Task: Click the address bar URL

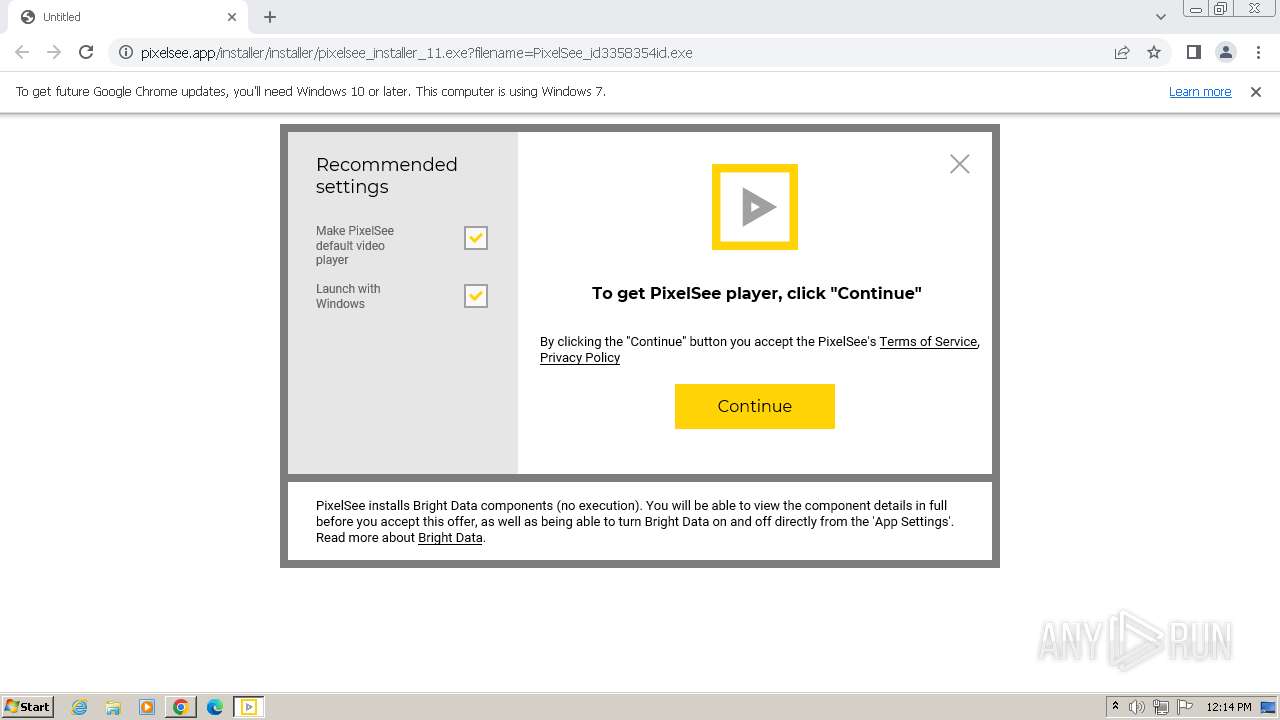Action: [417, 53]
